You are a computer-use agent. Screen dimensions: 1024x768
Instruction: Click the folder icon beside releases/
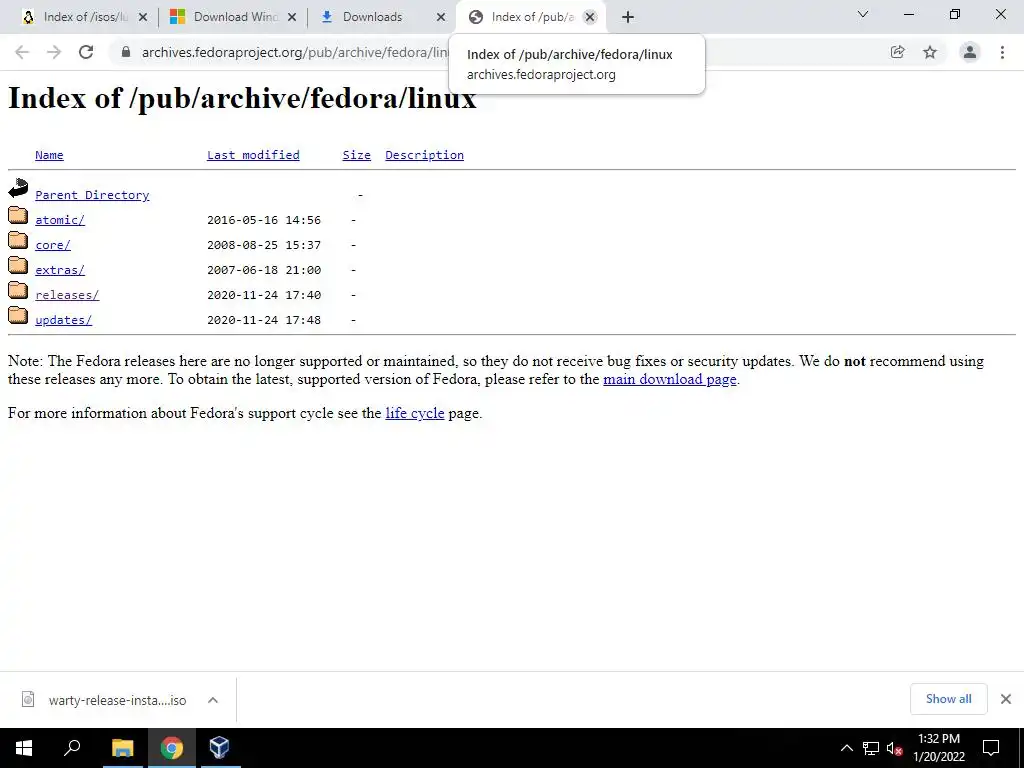[x=18, y=289]
